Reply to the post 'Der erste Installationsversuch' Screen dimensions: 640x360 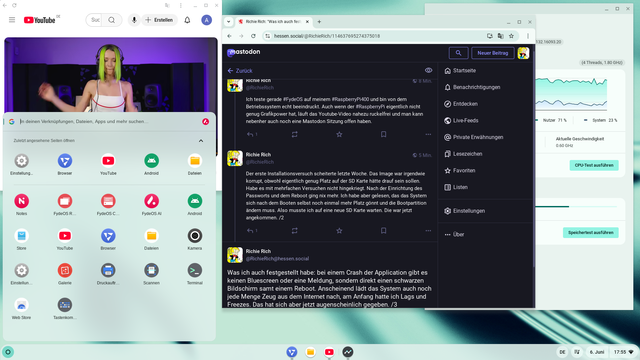click(x=250, y=231)
